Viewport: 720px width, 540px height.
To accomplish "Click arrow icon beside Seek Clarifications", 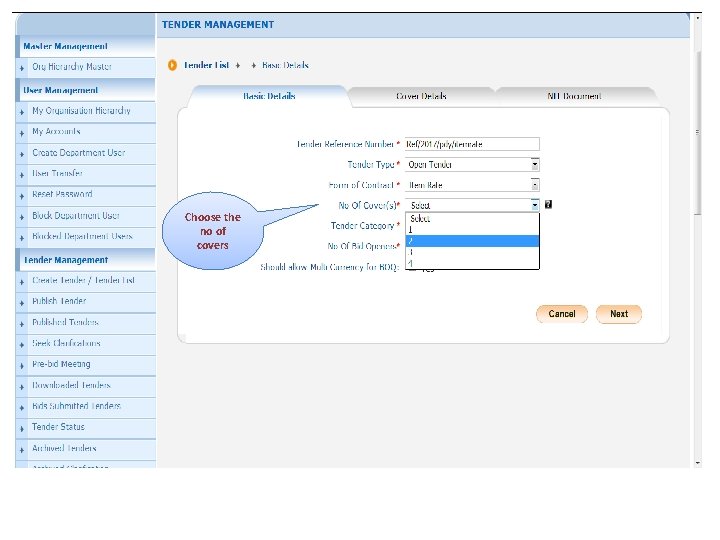I will click(x=22, y=345).
